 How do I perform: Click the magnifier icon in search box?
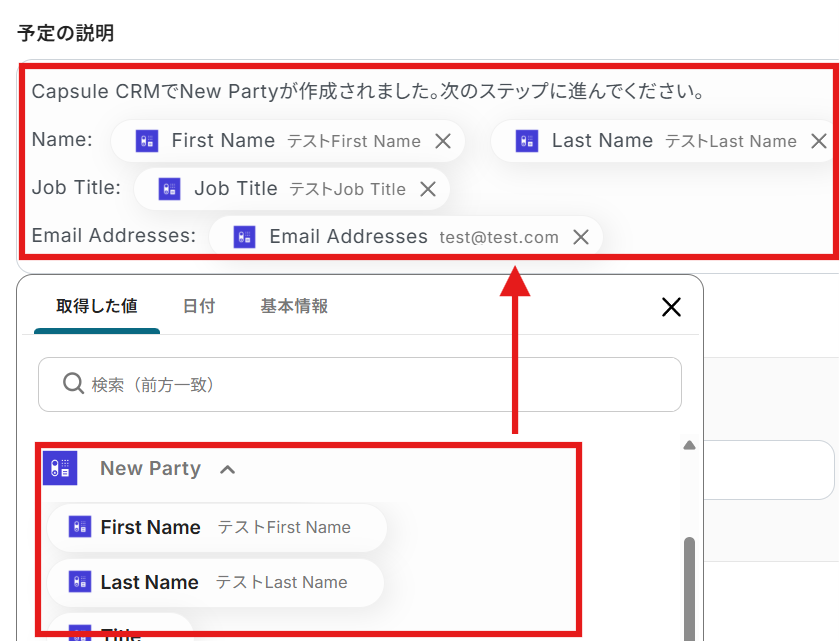click(x=73, y=384)
